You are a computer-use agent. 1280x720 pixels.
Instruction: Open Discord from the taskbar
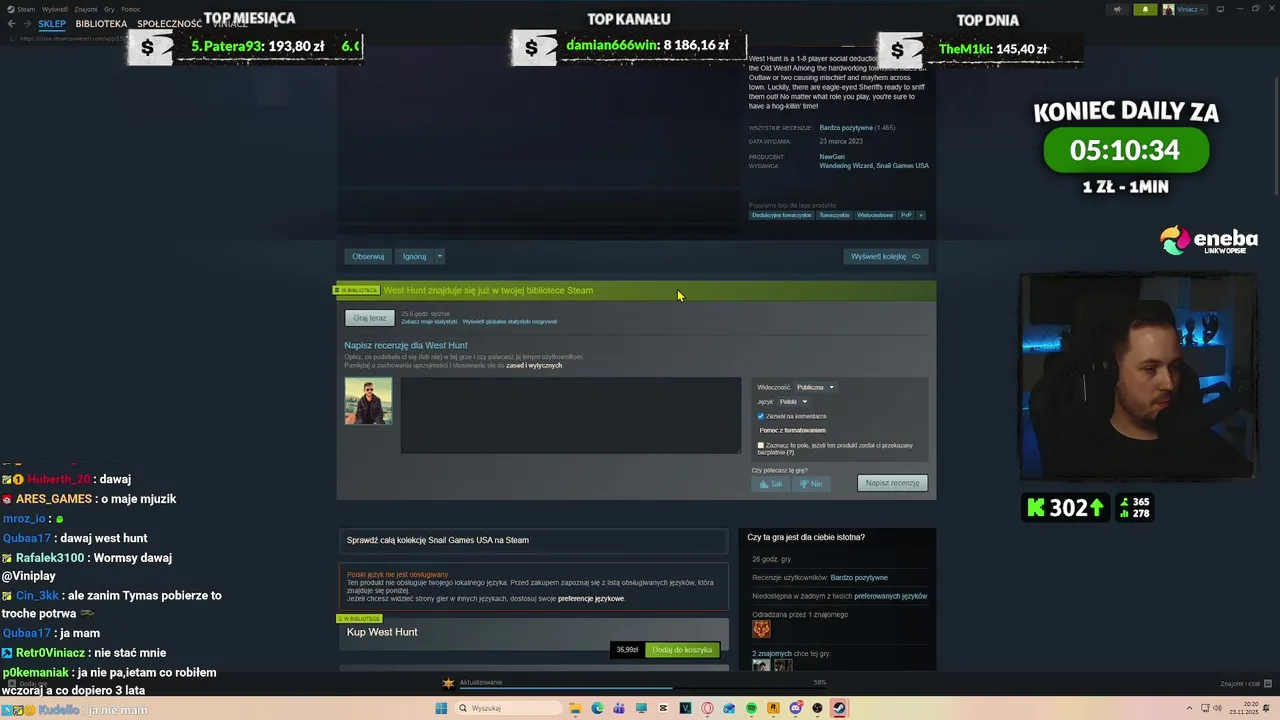[x=796, y=708]
